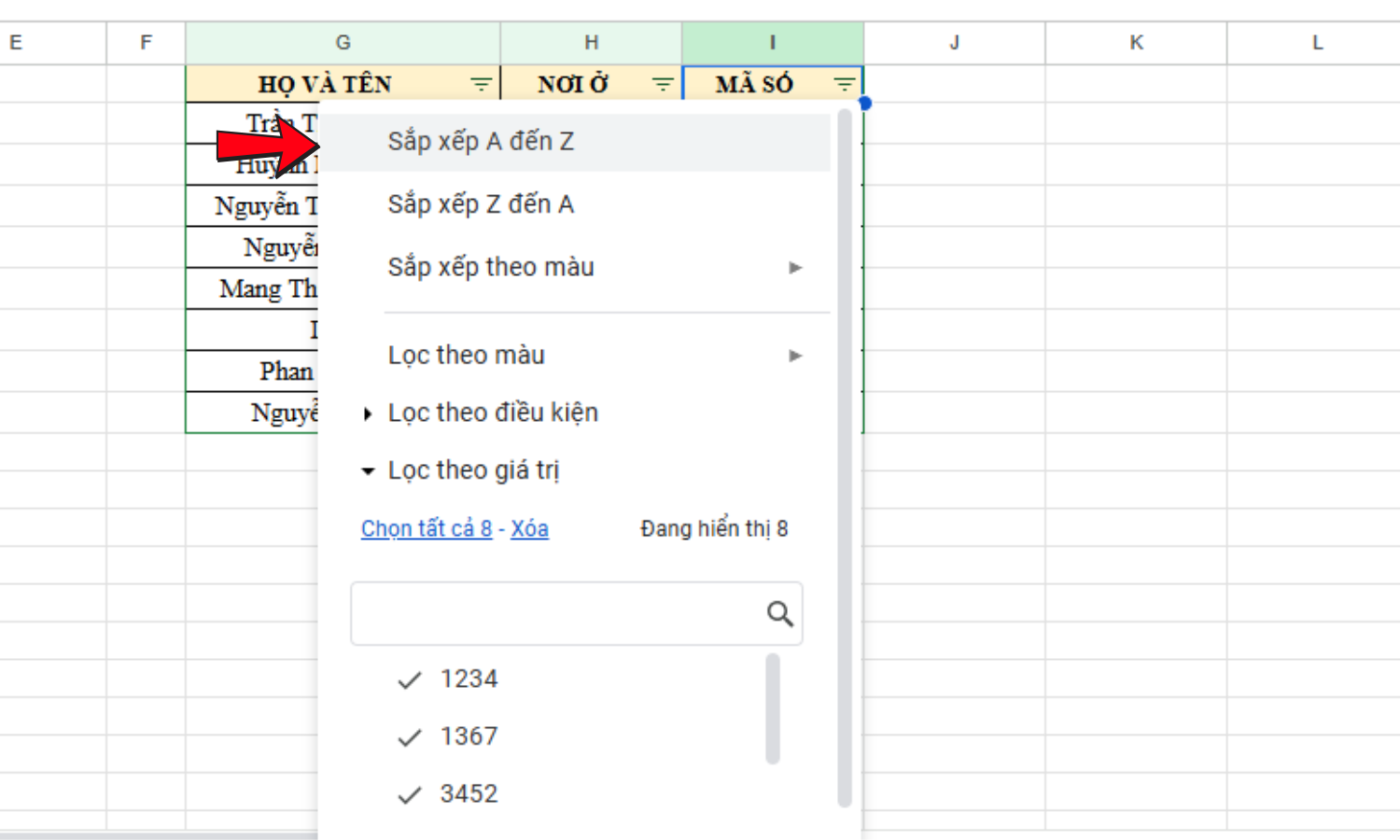Uncheck the value 1234
Viewport: 1400px width, 840px height.
pyautogui.click(x=409, y=679)
